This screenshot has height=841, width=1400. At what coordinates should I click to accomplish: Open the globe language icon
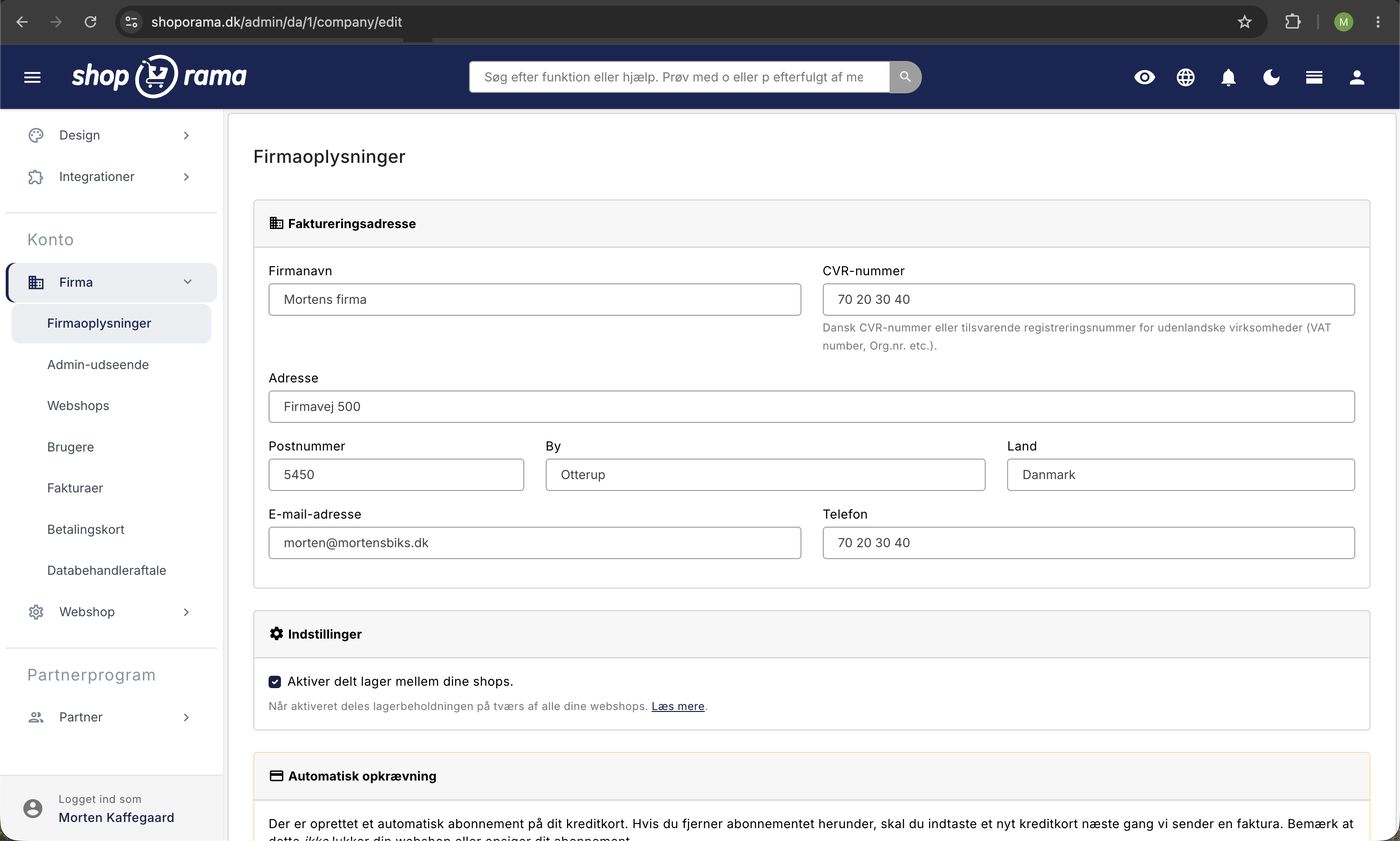point(1186,77)
